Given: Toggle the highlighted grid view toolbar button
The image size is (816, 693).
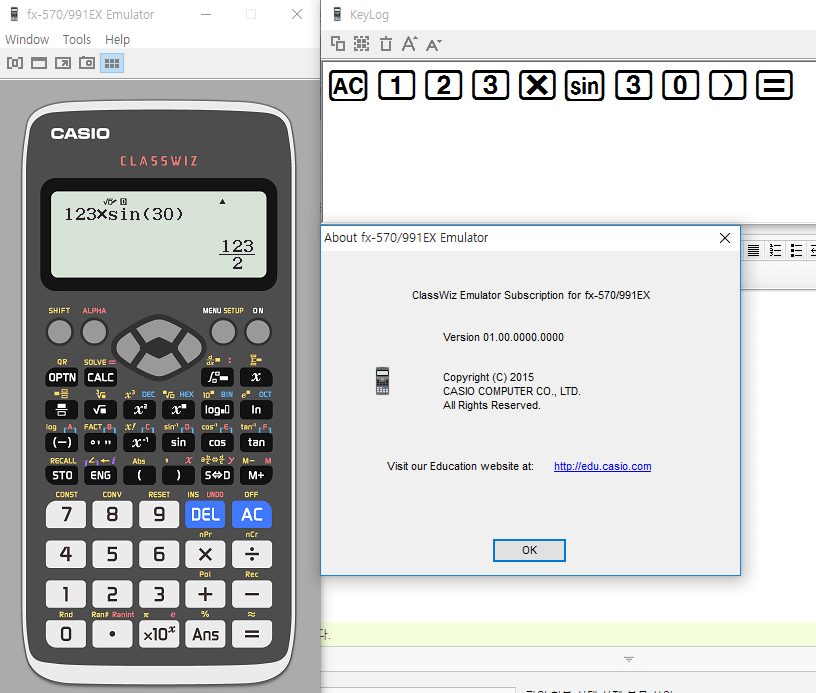Looking at the screenshot, I should 112,63.
